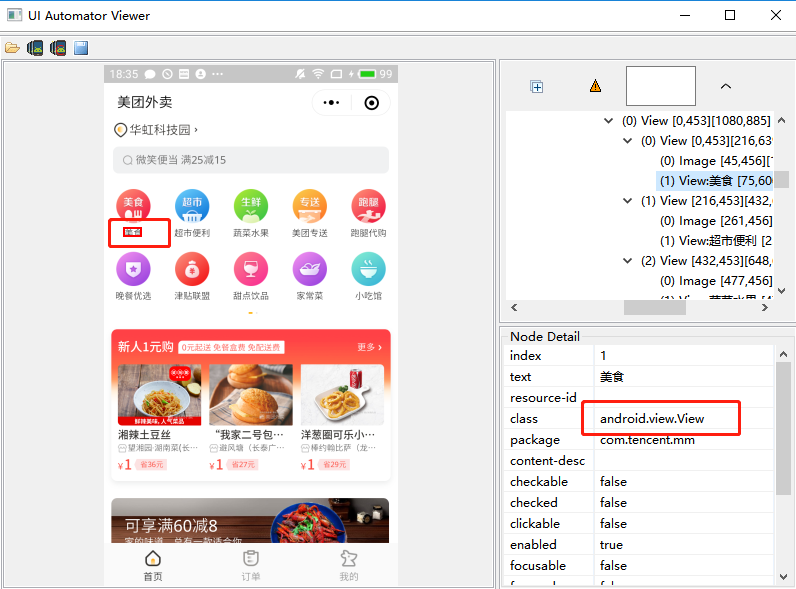796x589 pixels.
Task: Open file via folder toolbar icon
Action: click(12, 48)
